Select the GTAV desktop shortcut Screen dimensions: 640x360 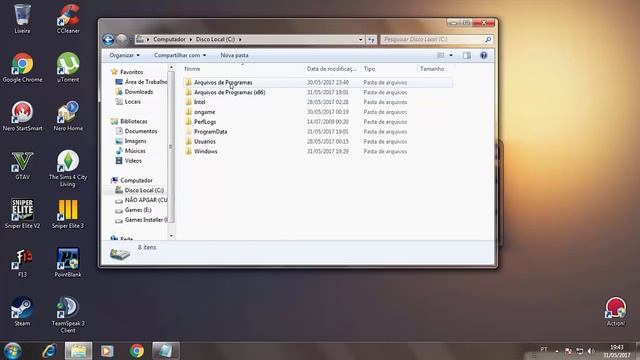click(22, 165)
